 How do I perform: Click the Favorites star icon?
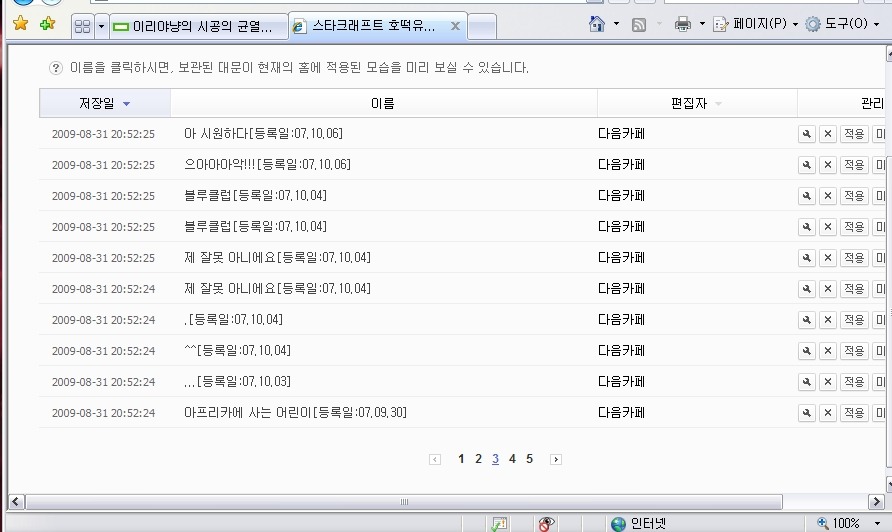pyautogui.click(x=20, y=23)
